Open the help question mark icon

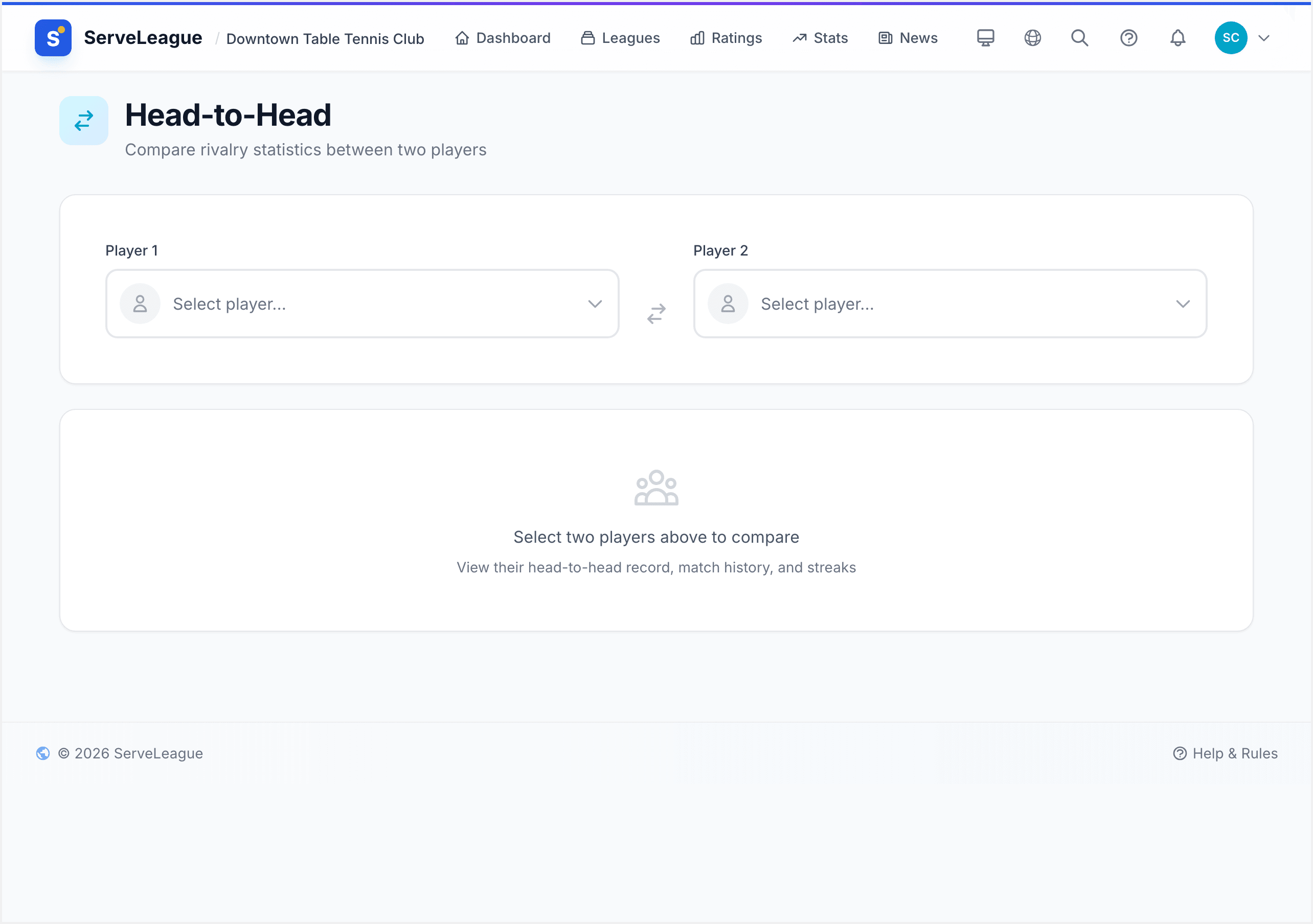pyautogui.click(x=1128, y=38)
